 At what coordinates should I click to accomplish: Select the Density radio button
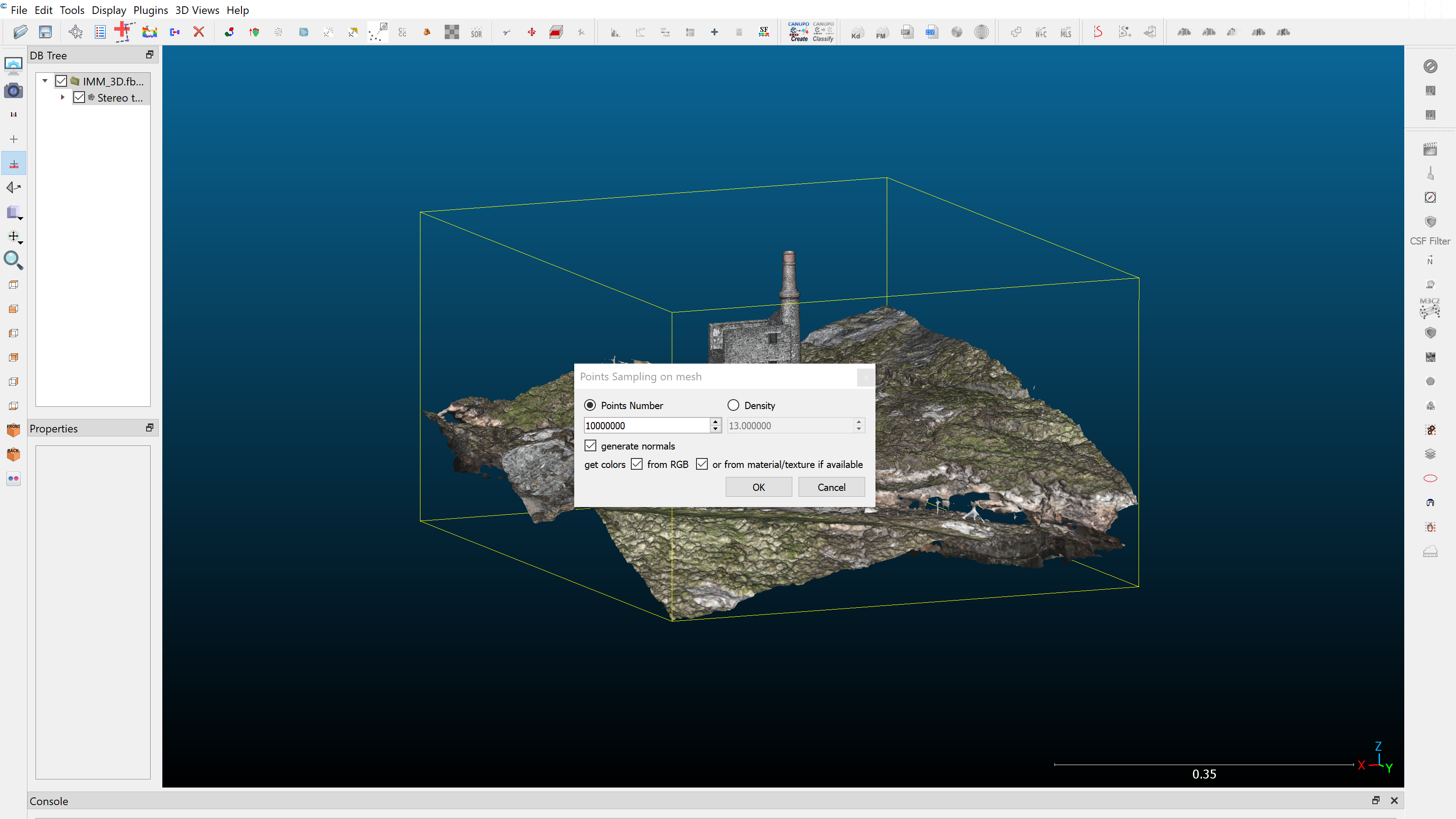pyautogui.click(x=733, y=405)
